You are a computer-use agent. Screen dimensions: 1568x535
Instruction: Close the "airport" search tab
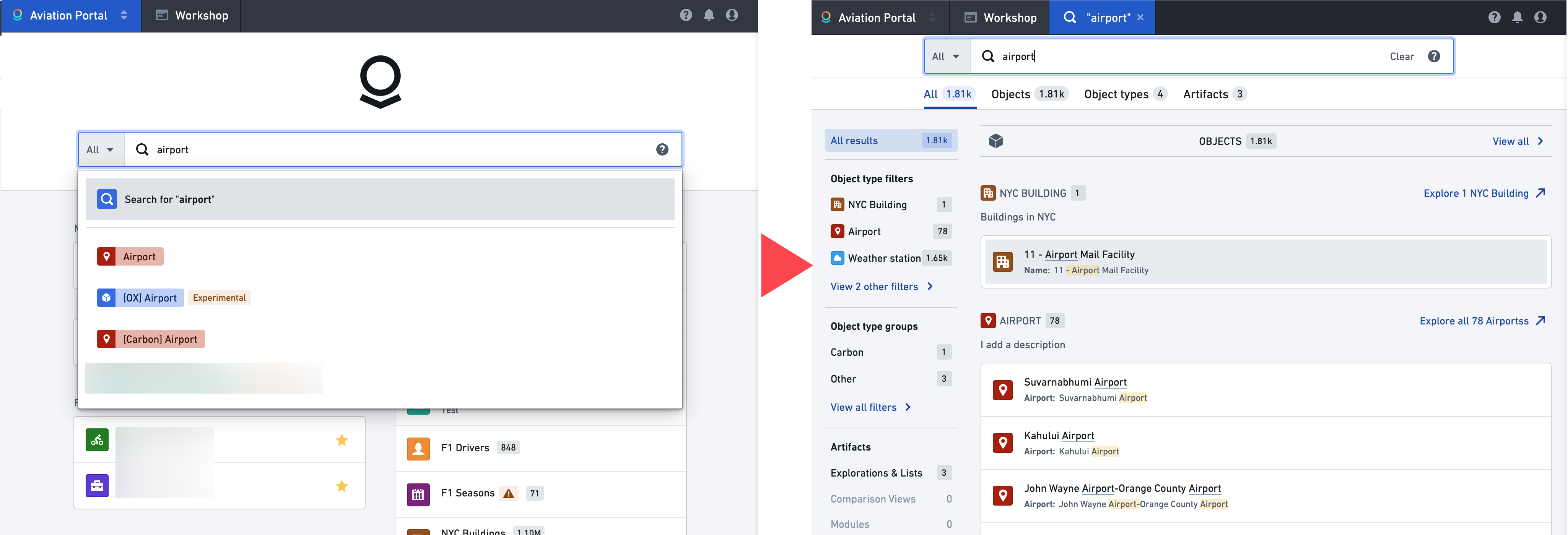[1141, 18]
